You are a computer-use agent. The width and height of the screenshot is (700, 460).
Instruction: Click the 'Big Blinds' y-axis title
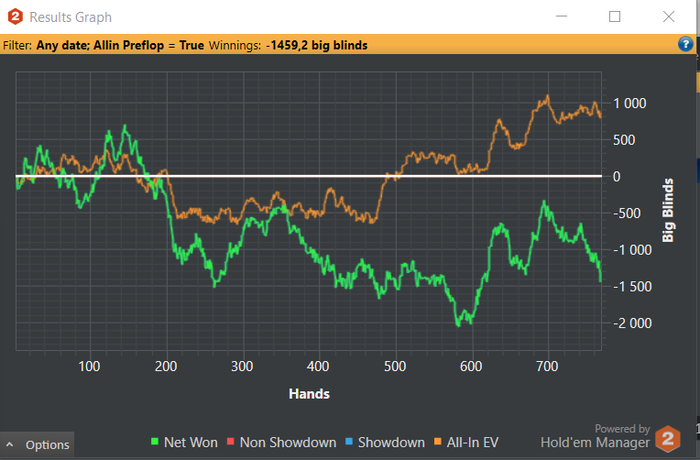[x=667, y=210]
